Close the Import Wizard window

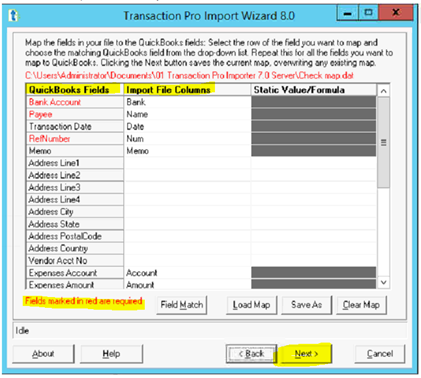pyautogui.click(x=396, y=13)
